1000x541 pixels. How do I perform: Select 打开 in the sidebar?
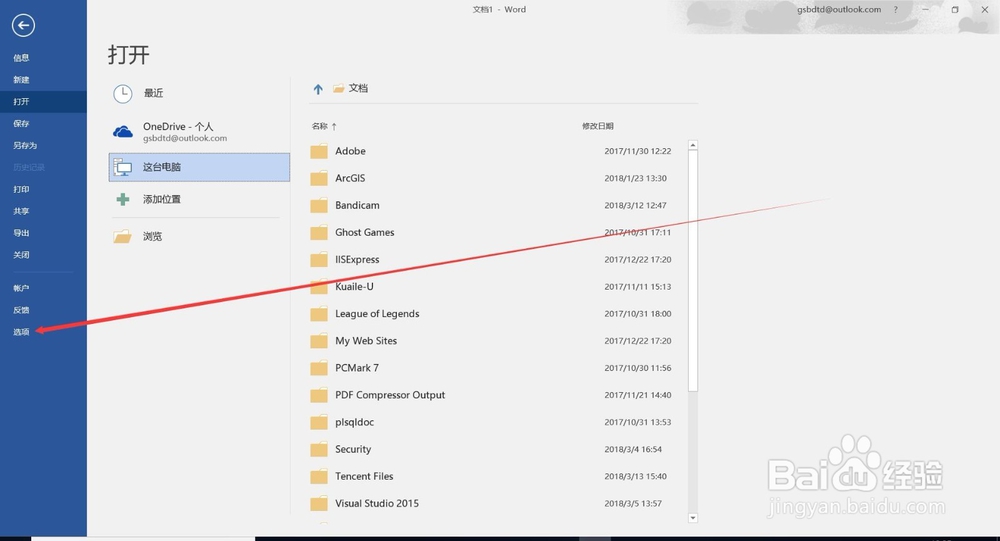click(21, 101)
